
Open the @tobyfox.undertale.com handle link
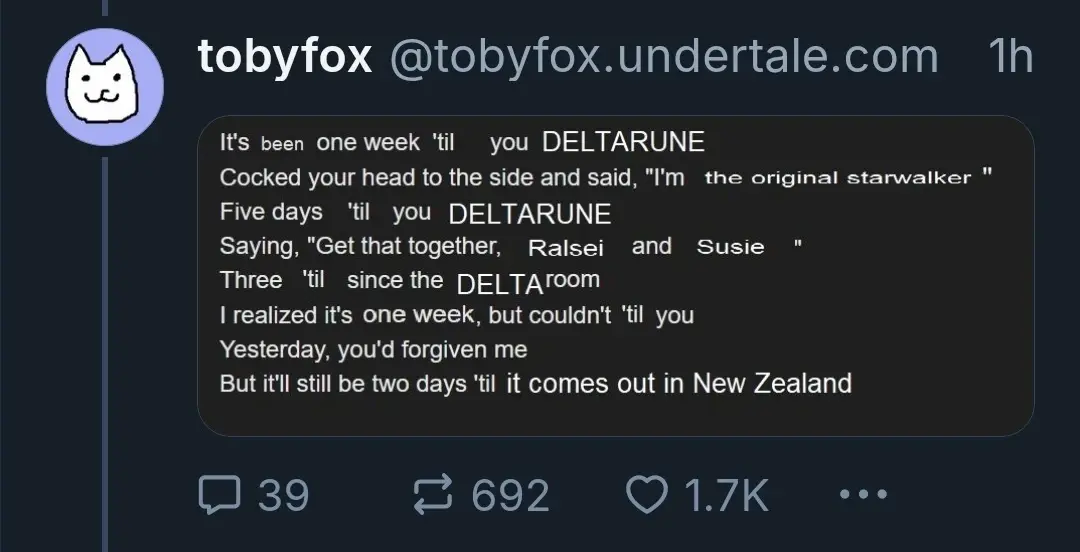coord(664,56)
